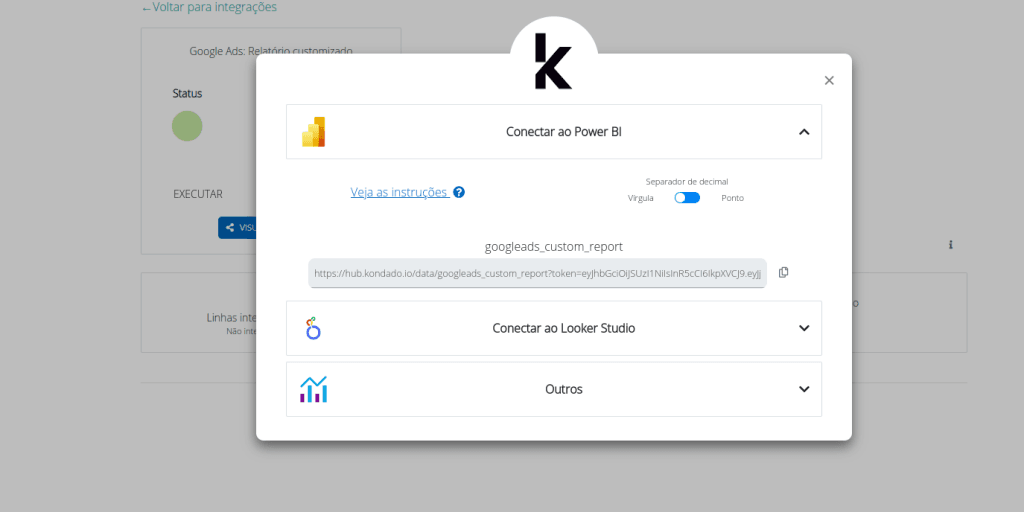Screen dimensions: 1024x512
Task: Select the Vírgula separator label
Action: pyautogui.click(x=641, y=198)
